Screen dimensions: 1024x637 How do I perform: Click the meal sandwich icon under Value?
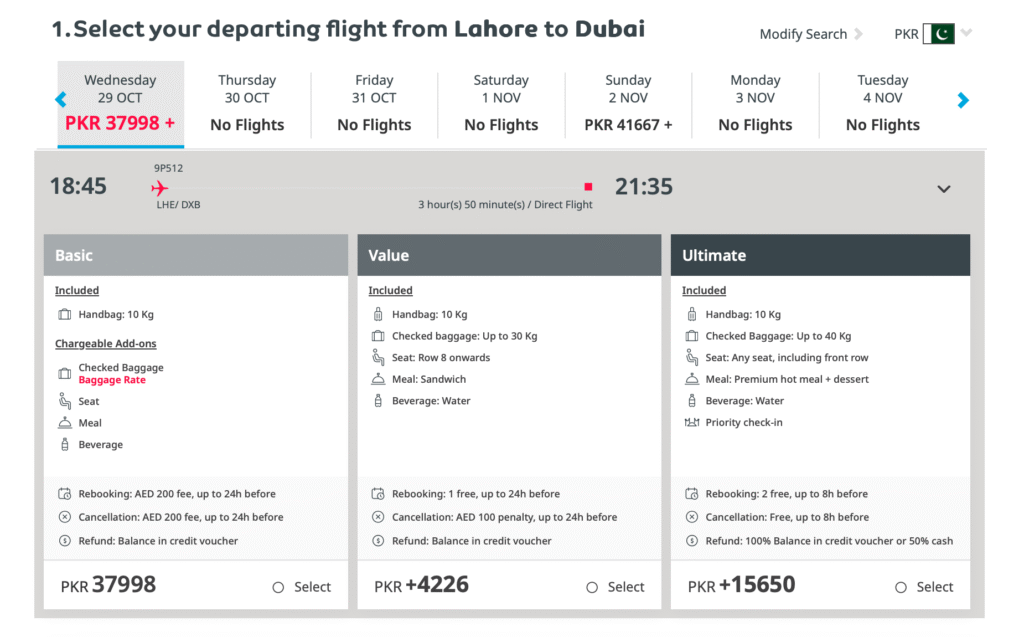376,379
